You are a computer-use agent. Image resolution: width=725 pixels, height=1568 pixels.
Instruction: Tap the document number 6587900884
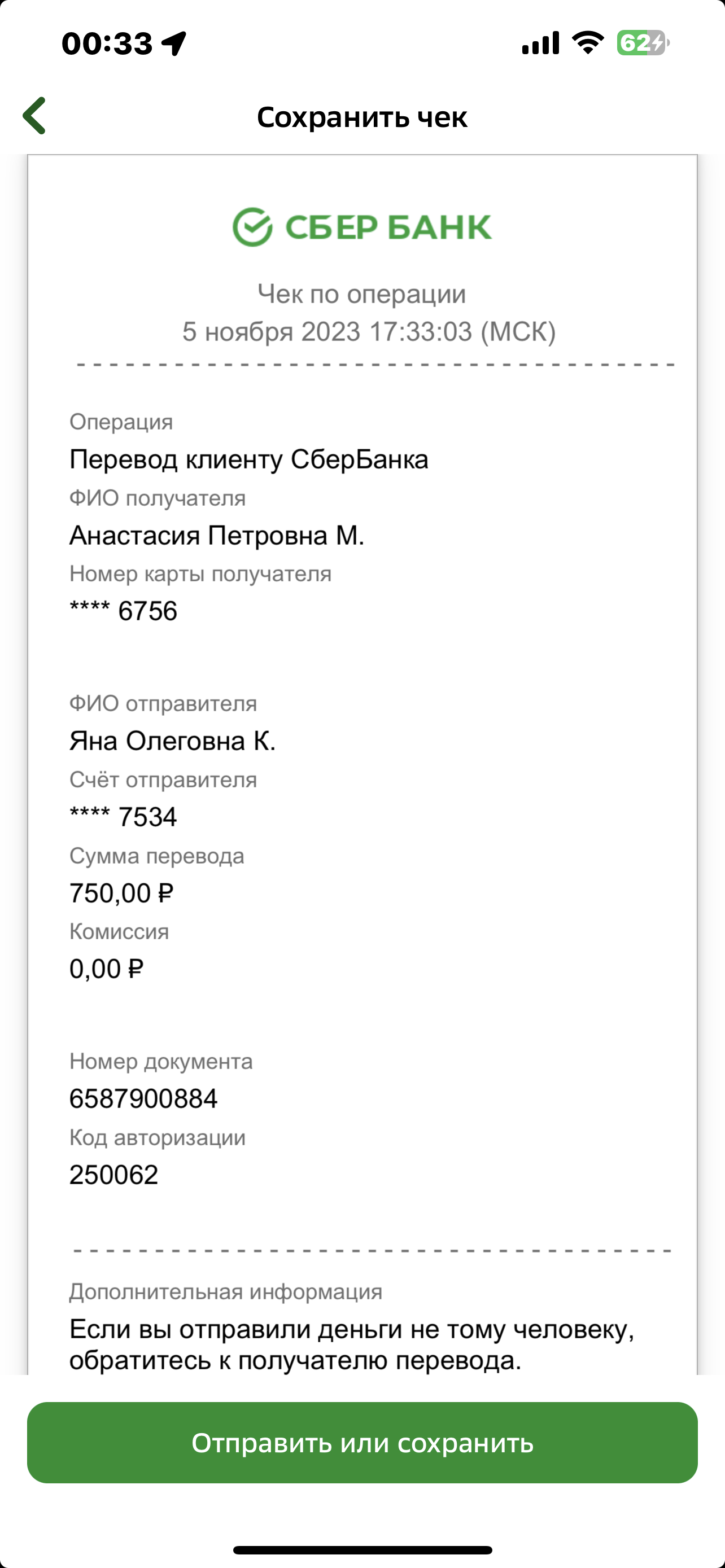coord(143,1099)
